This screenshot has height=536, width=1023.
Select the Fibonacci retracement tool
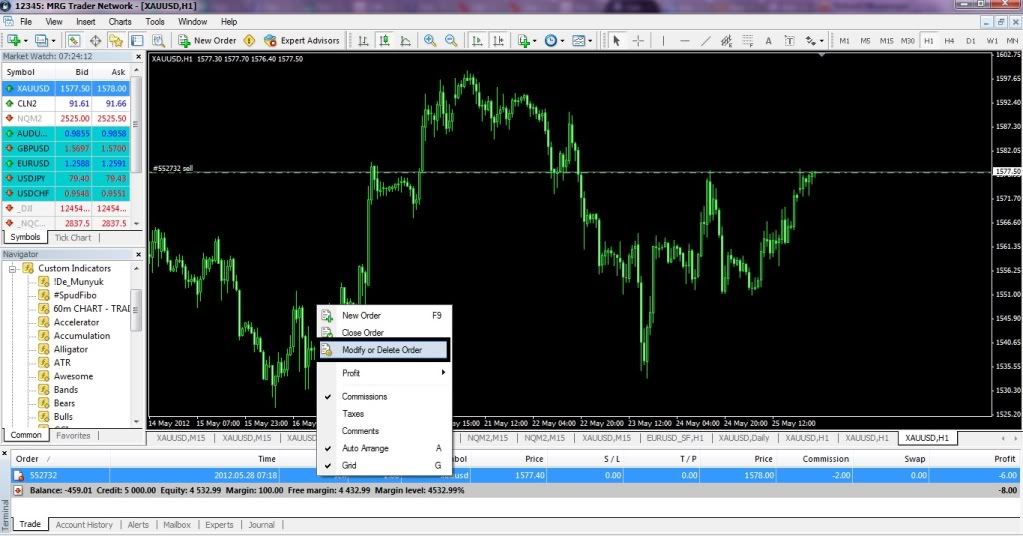tap(748, 40)
